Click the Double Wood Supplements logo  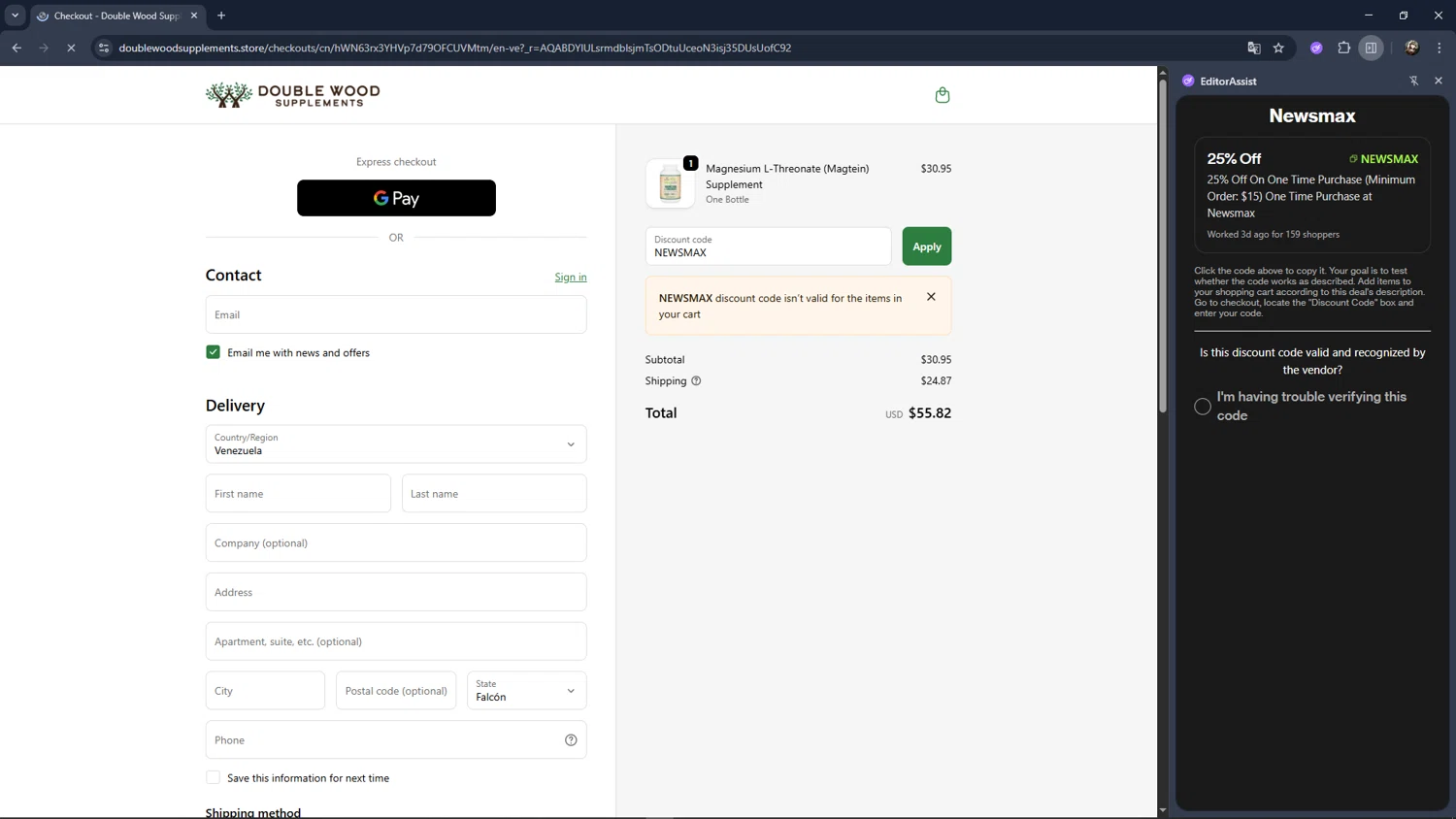point(292,94)
